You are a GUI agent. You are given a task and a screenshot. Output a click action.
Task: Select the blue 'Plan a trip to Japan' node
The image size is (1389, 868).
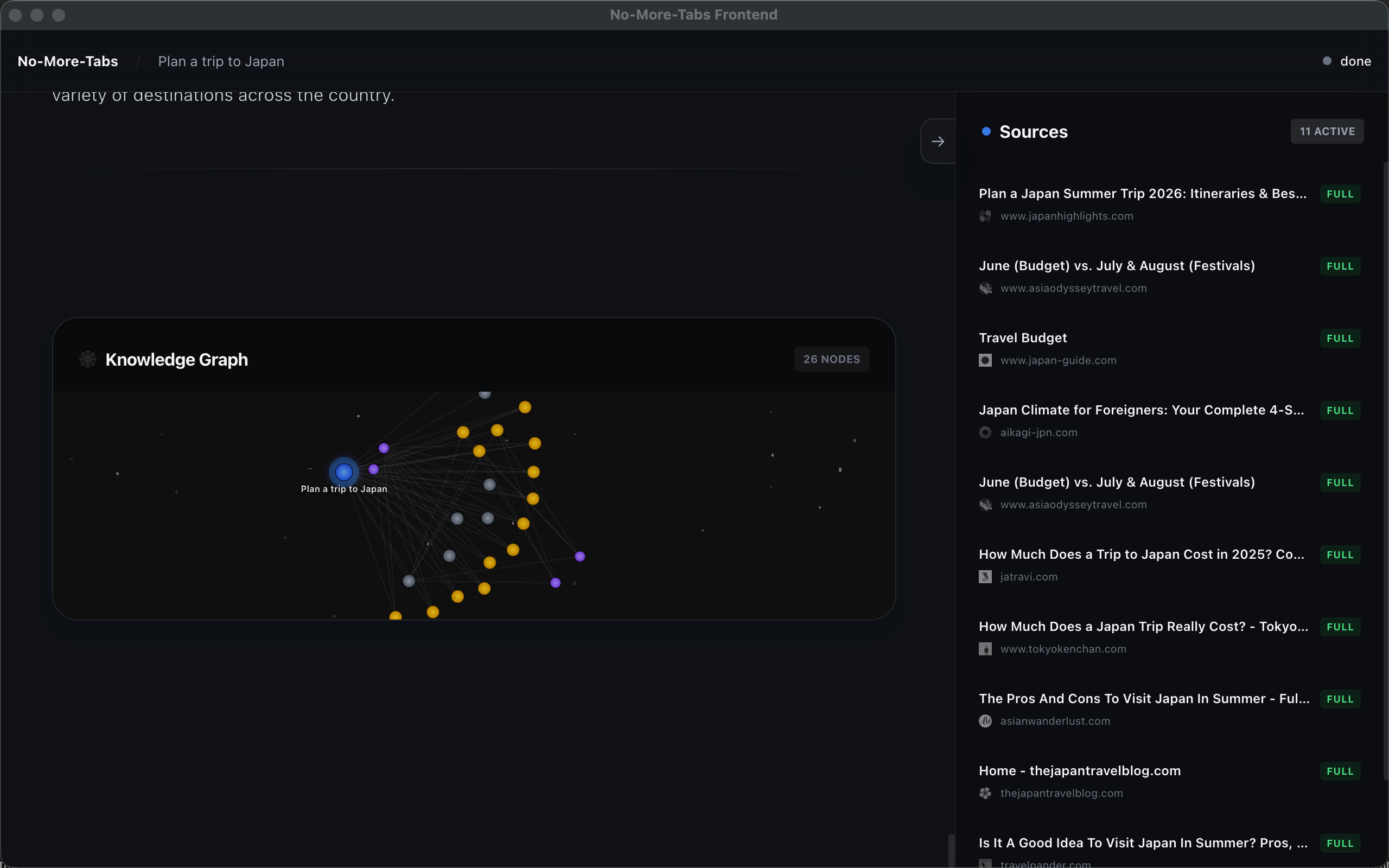coord(344,472)
